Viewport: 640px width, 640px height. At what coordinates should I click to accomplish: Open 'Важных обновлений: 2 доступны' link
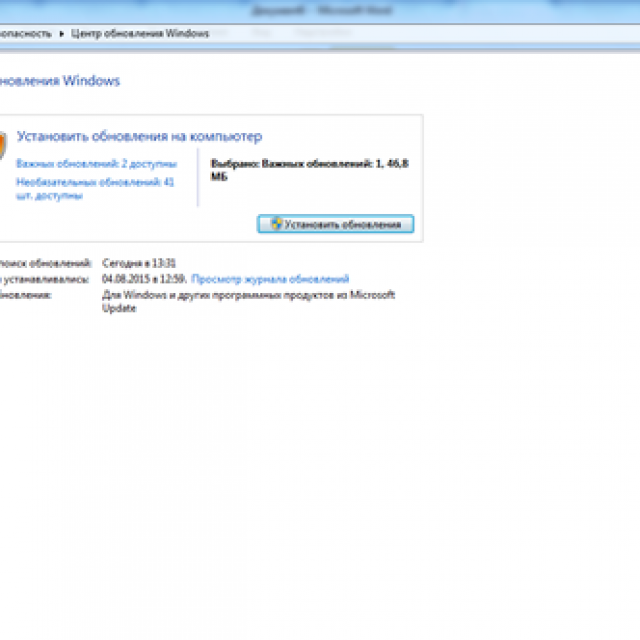pos(96,164)
